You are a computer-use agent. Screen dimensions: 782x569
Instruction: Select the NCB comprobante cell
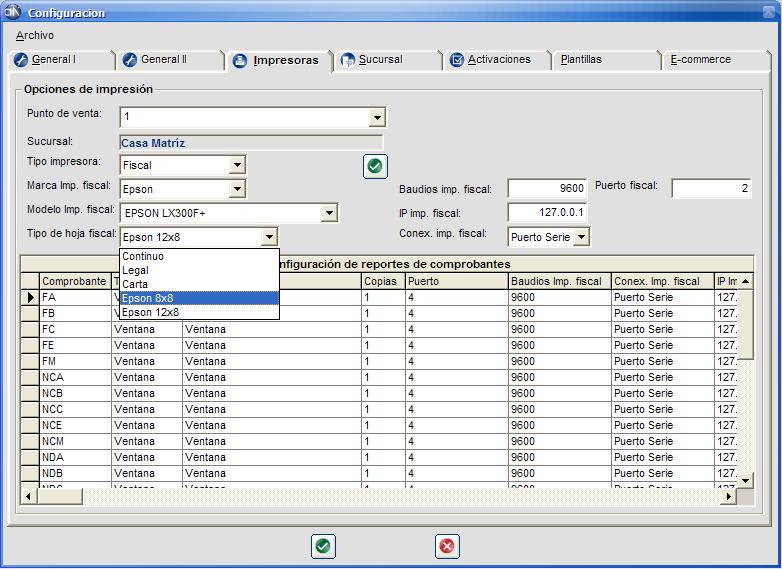(75, 393)
